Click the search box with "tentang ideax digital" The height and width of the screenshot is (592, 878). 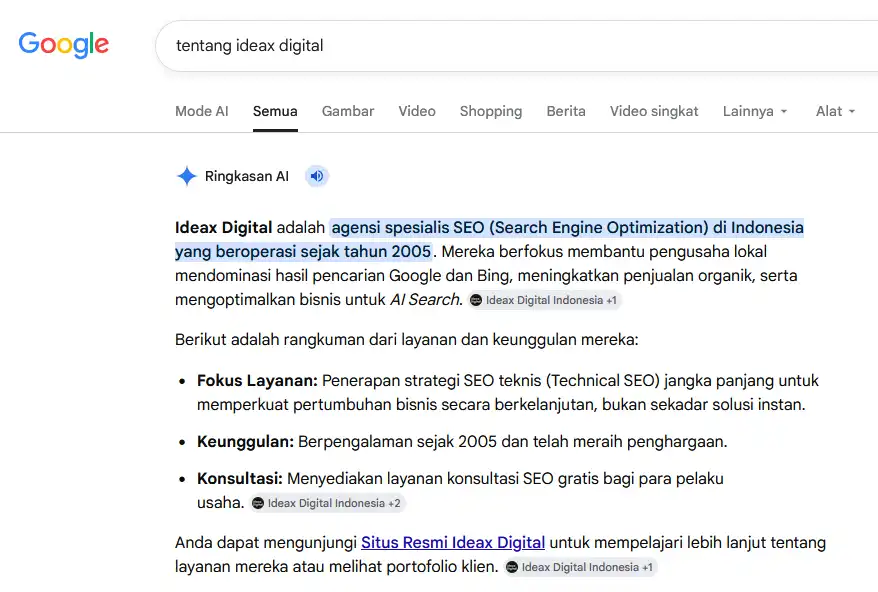tap(517, 46)
